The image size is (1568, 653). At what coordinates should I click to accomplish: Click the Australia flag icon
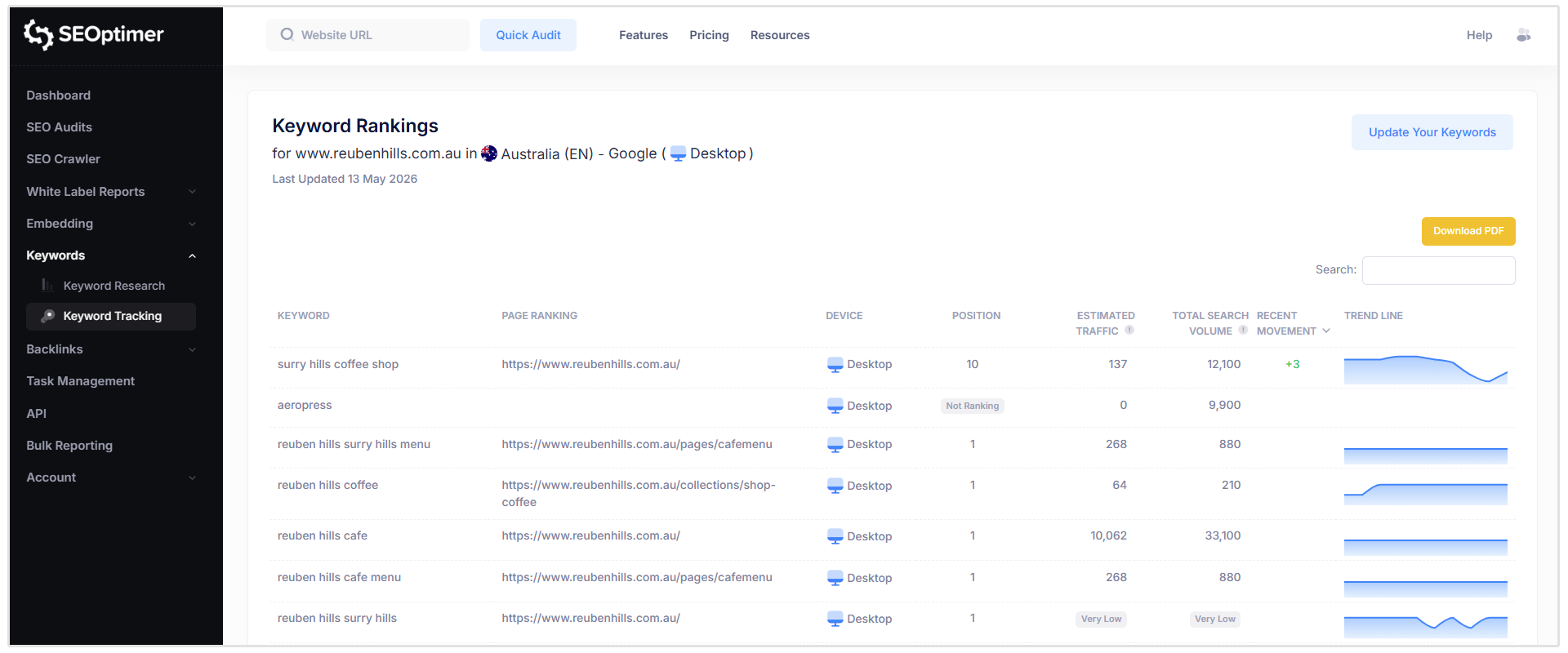pyautogui.click(x=489, y=153)
